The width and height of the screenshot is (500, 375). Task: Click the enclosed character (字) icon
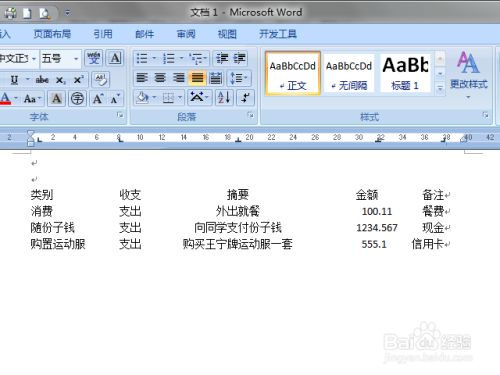click(x=77, y=99)
